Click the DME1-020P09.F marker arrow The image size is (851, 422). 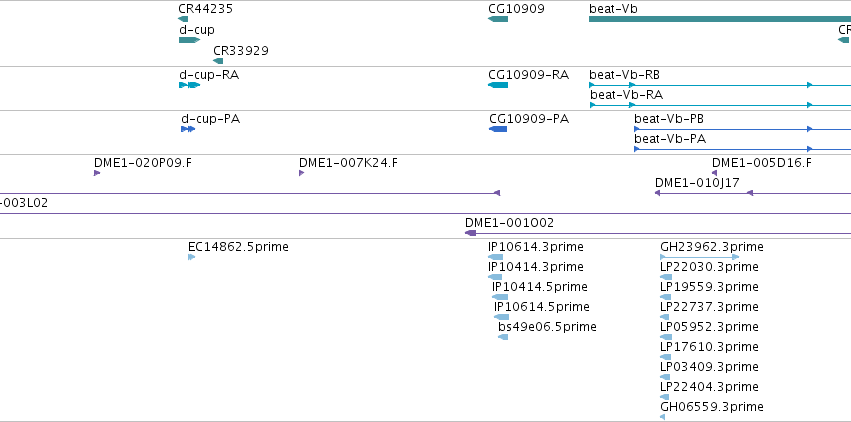[97, 173]
